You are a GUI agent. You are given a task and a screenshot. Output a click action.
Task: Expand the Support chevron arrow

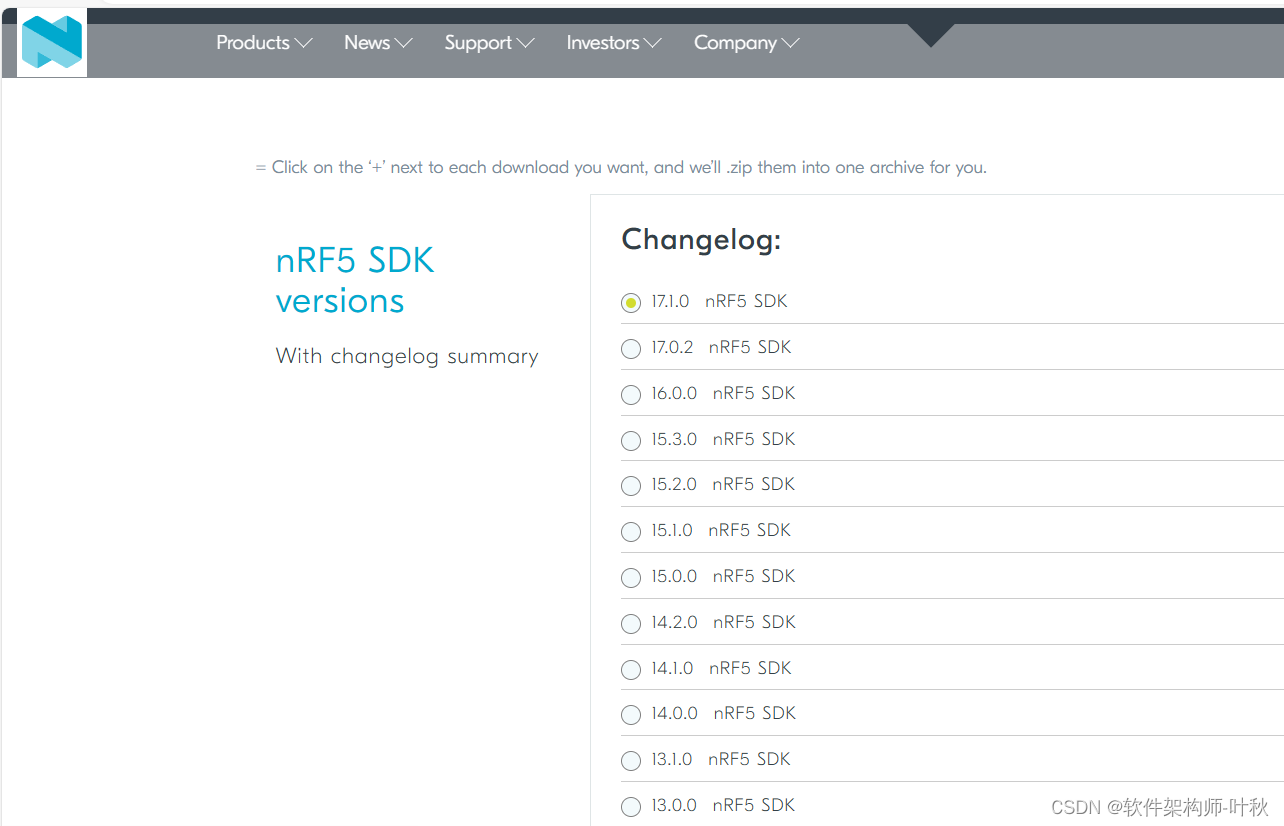[x=526, y=43]
